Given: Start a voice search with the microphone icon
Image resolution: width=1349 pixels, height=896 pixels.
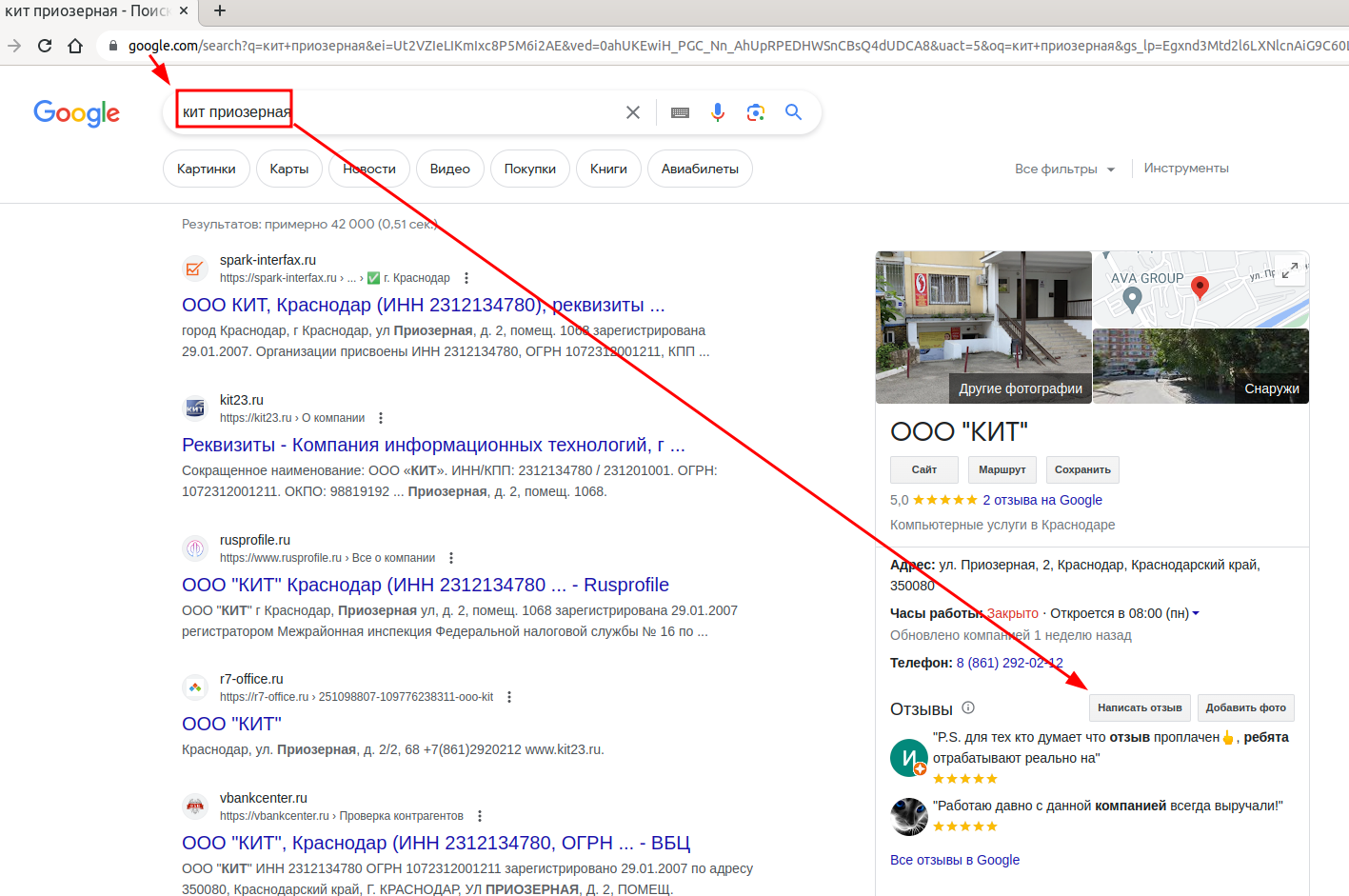Looking at the screenshot, I should click(717, 111).
